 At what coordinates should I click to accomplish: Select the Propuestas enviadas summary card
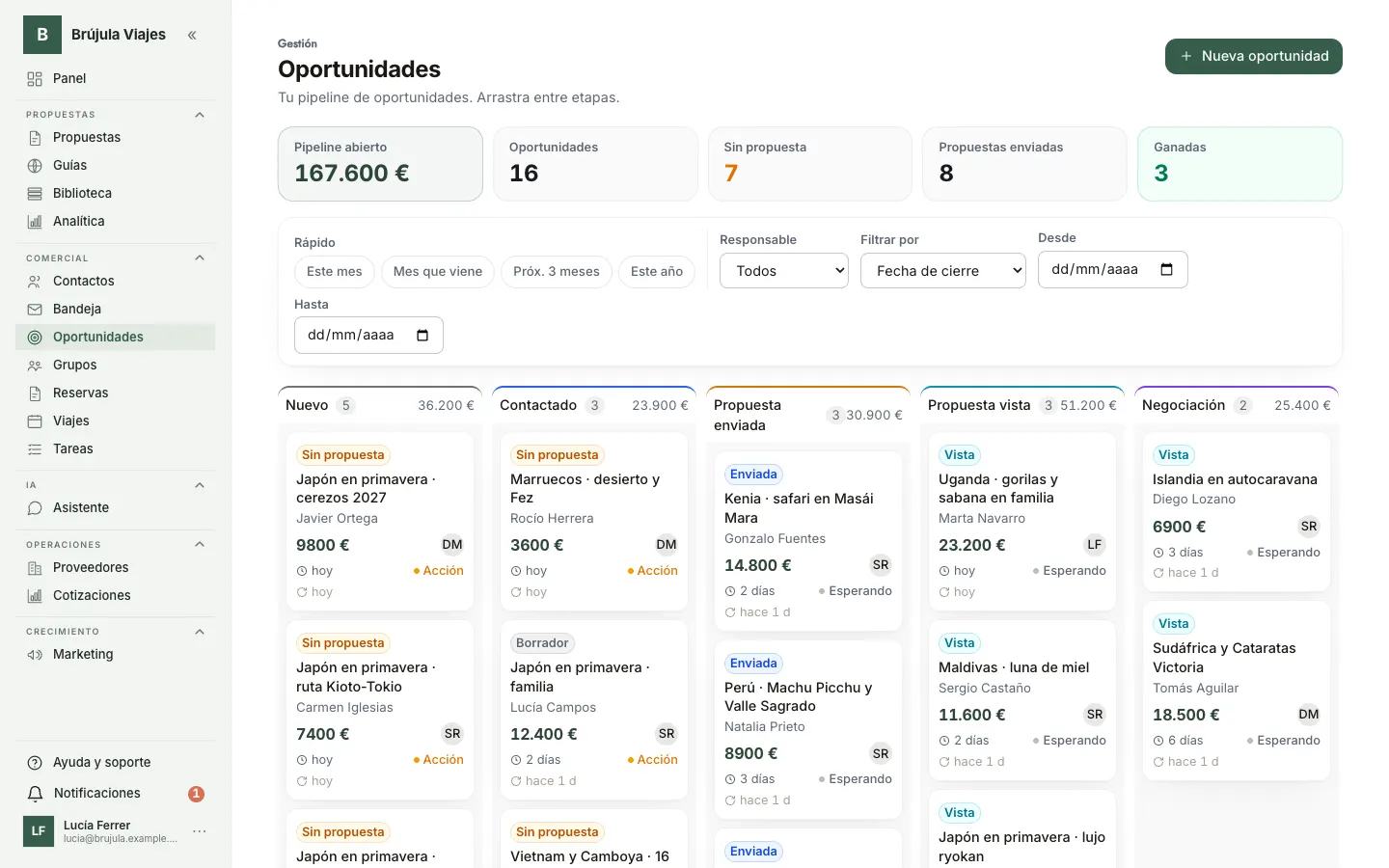pos(1024,164)
